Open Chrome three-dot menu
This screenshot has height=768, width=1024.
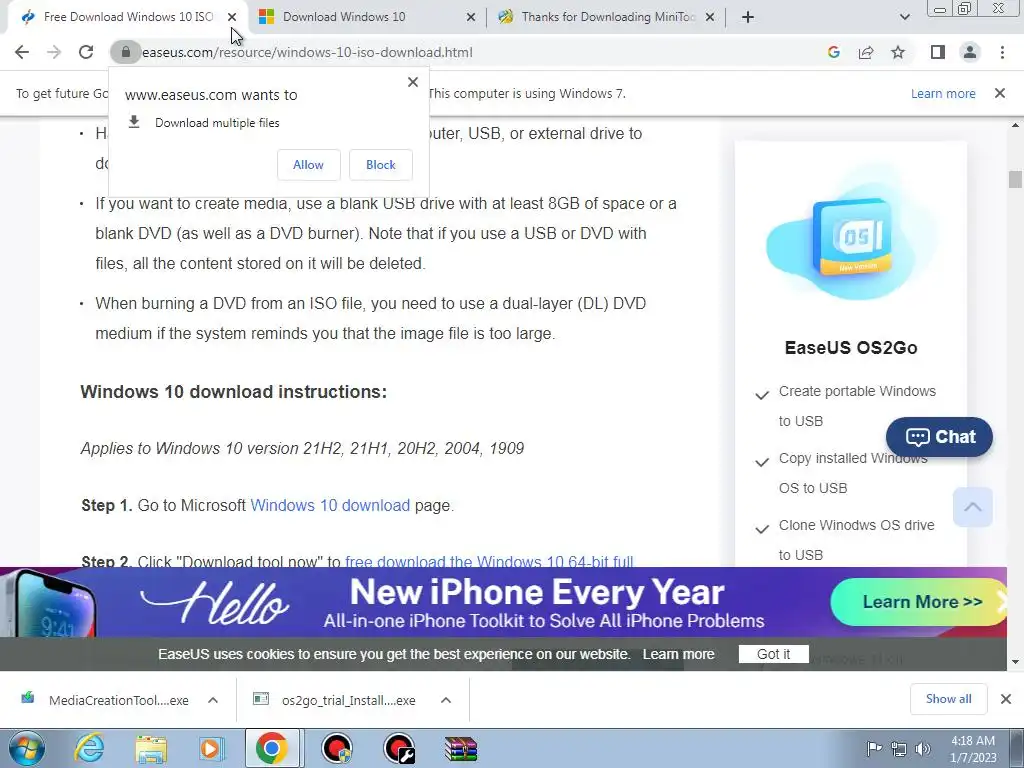[1002, 52]
